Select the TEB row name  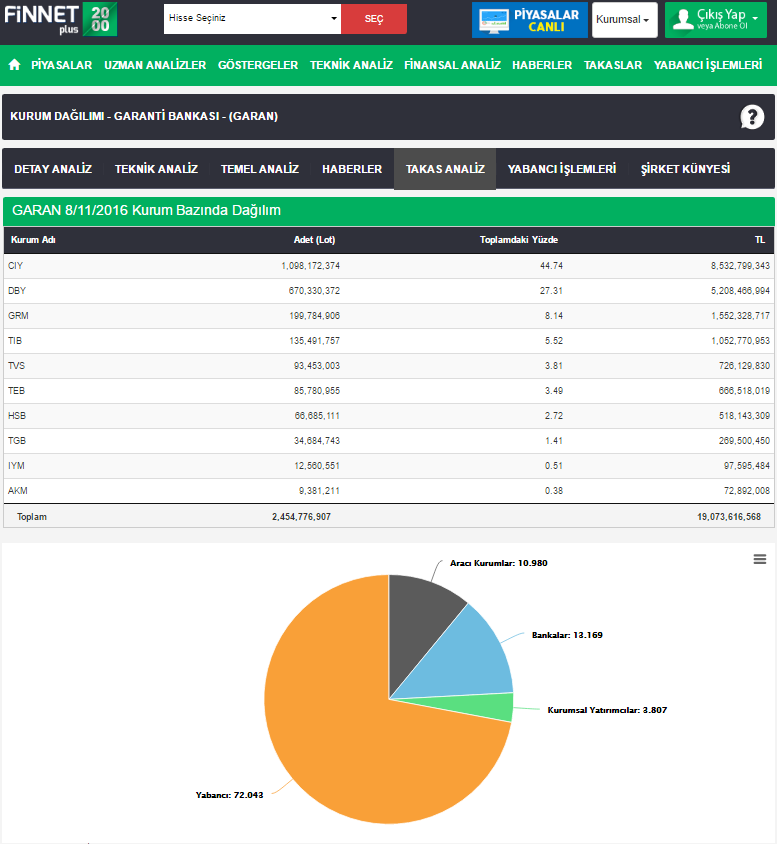16,391
